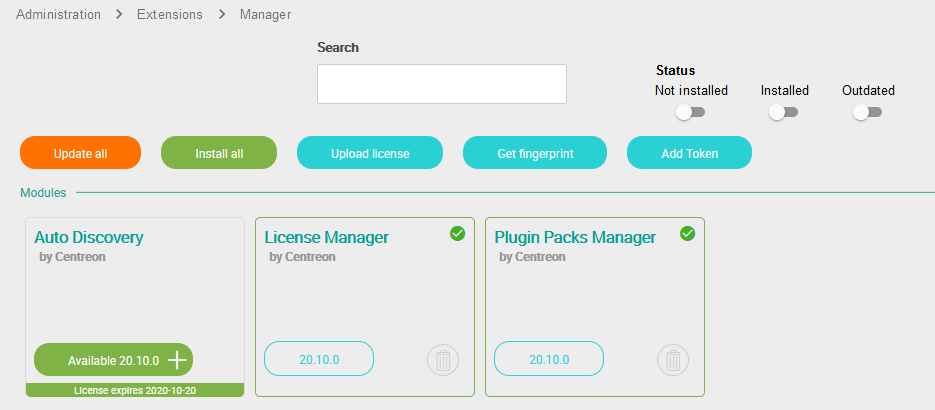Viewport: 935px width, 410px height.
Task: Toggle the Not installed status filter
Action: pos(691,113)
